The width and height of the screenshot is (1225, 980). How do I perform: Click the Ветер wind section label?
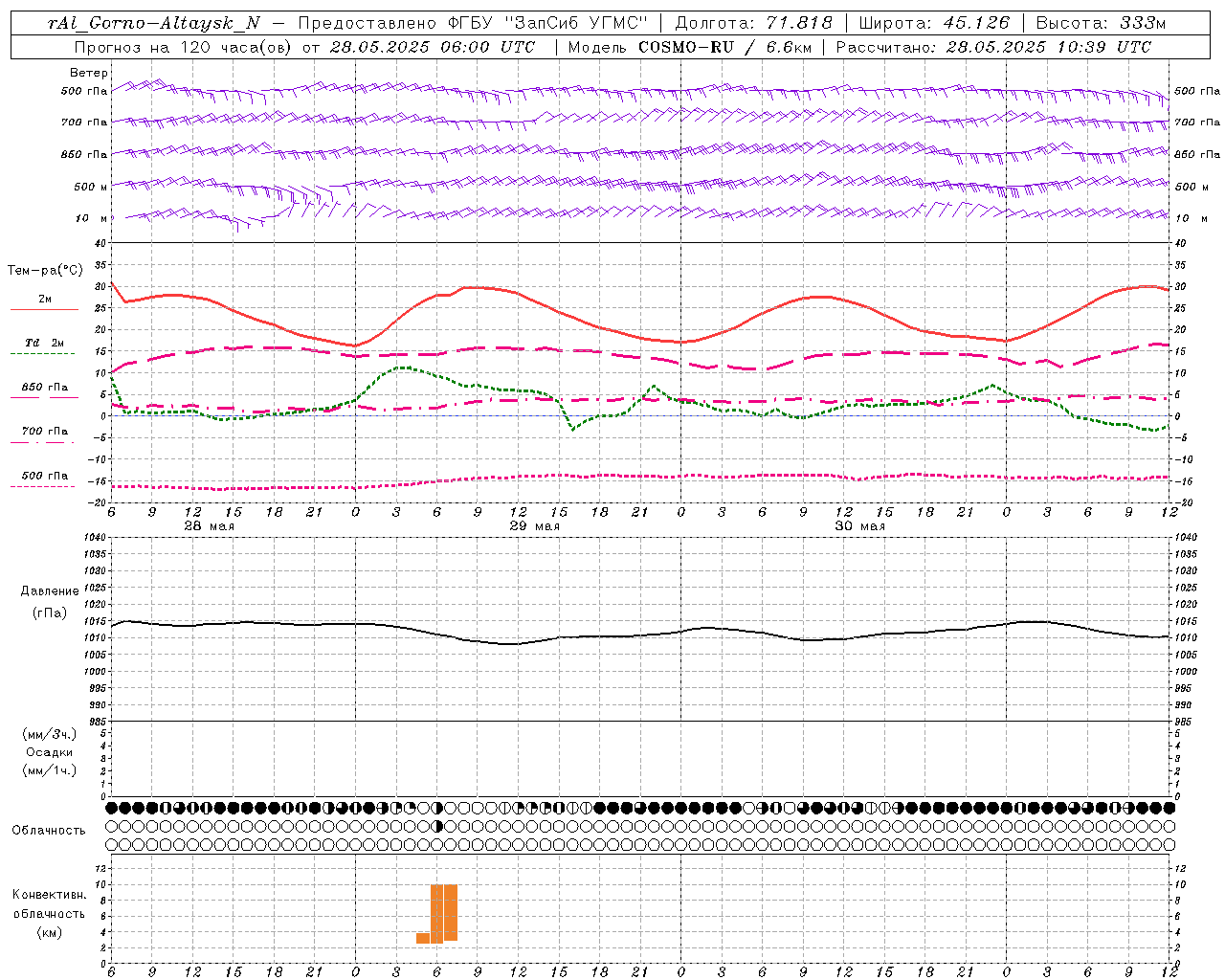click(x=88, y=73)
